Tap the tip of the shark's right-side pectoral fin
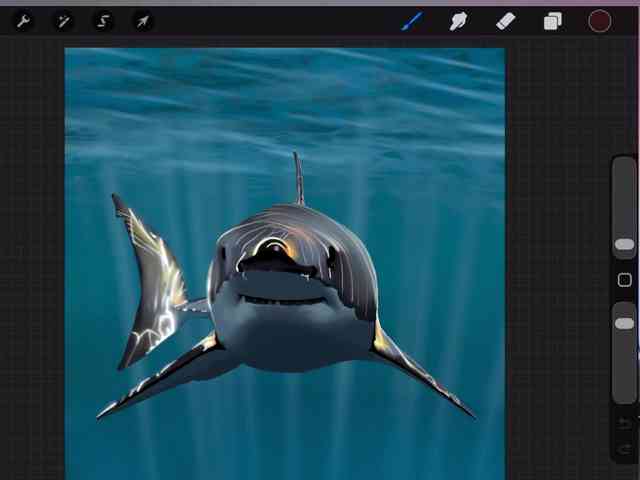This screenshot has height=480, width=640. 468,413
